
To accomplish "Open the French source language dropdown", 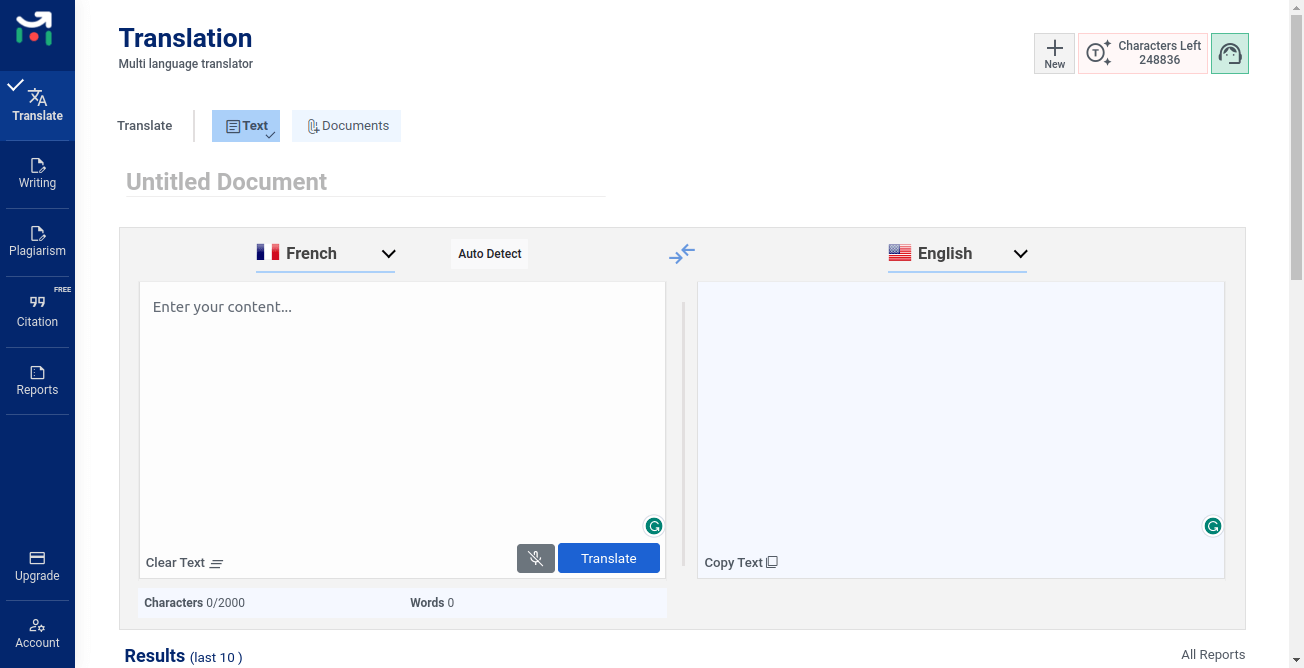I will [389, 253].
